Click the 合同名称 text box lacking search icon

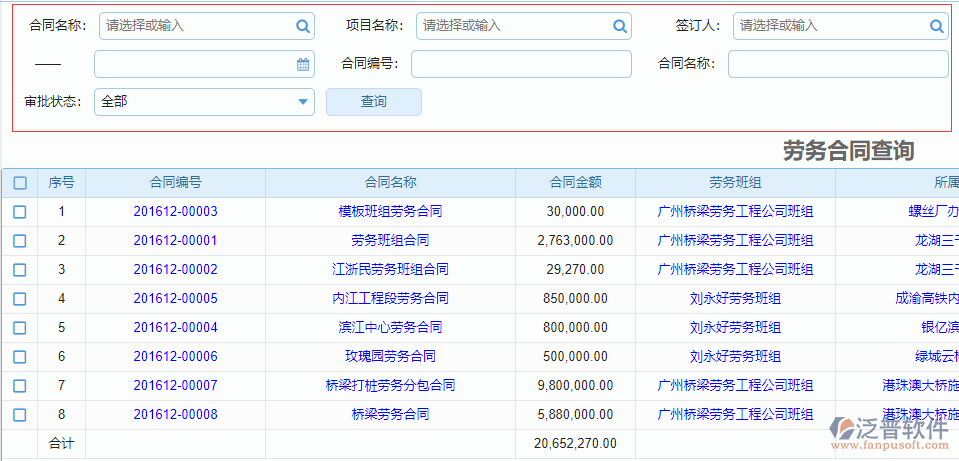click(837, 64)
